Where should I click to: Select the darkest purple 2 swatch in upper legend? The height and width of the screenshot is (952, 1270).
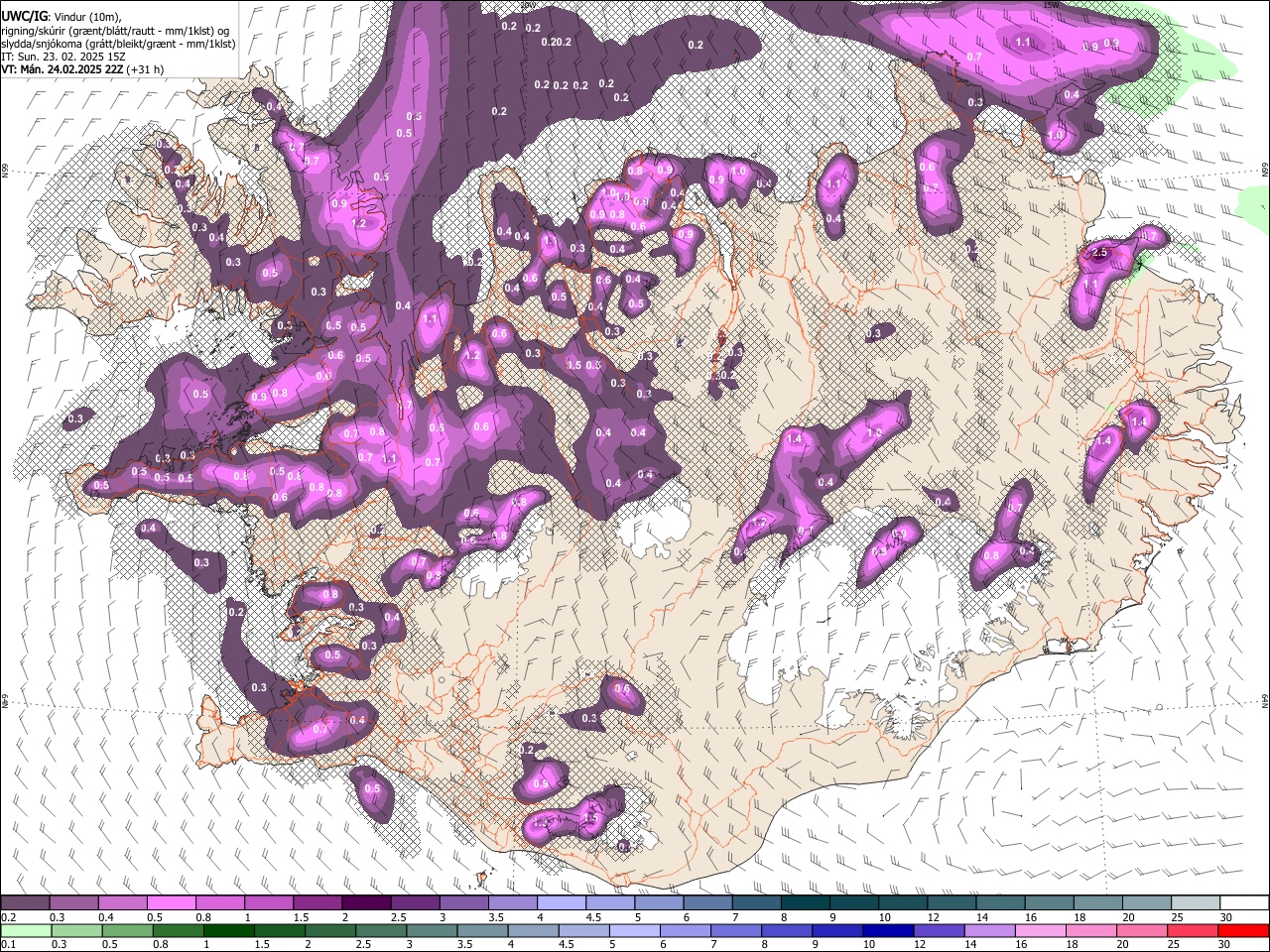pos(365,902)
